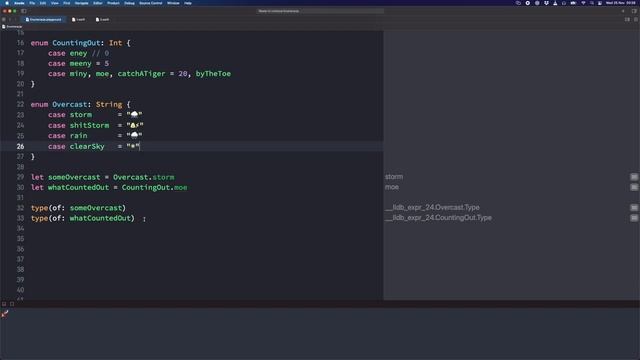Open the Apple menu
Viewport: 640px width, 360px height.
click(x=7, y=3)
